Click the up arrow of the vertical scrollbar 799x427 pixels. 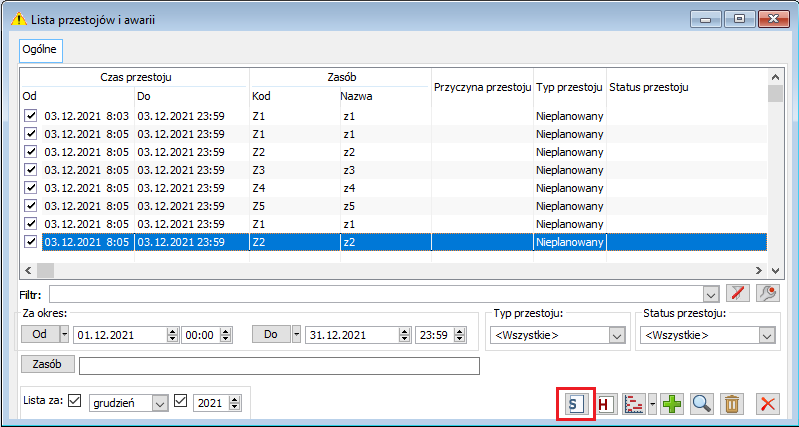click(775, 77)
